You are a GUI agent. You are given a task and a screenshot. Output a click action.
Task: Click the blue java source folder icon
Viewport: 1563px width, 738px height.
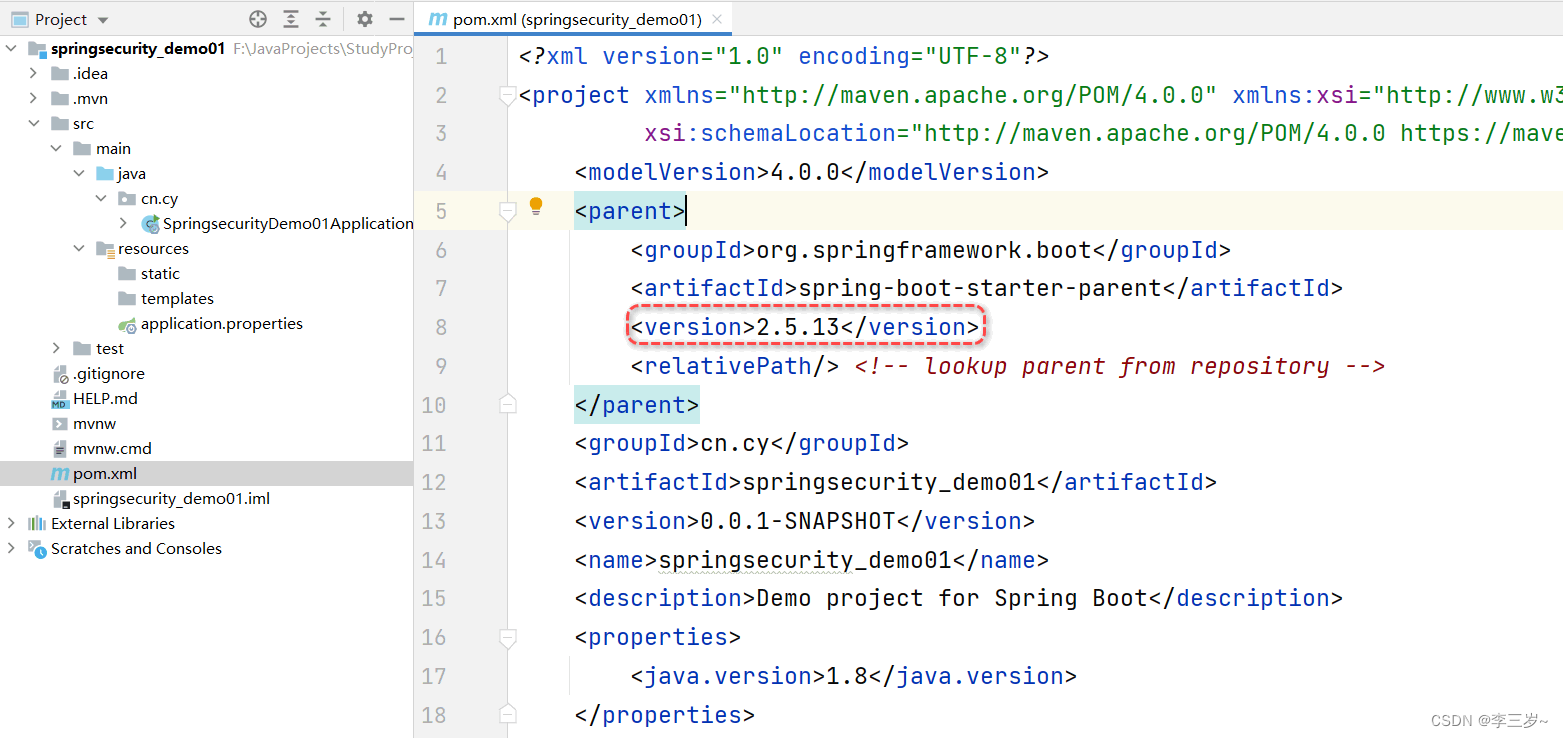(x=105, y=173)
